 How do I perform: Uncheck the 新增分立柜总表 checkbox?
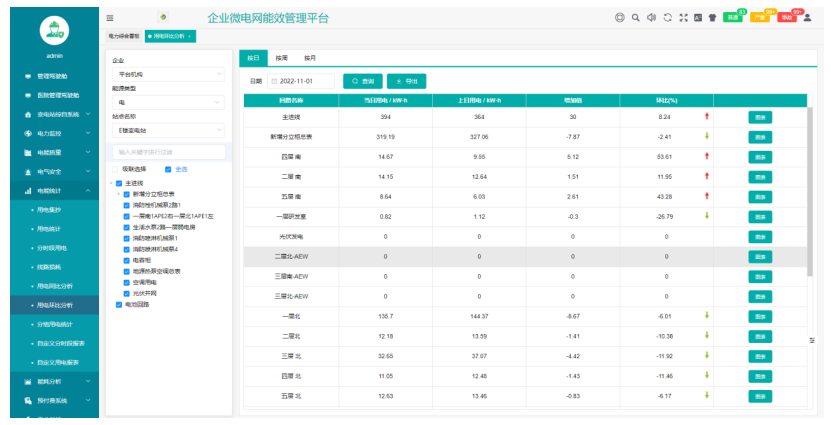pos(127,194)
